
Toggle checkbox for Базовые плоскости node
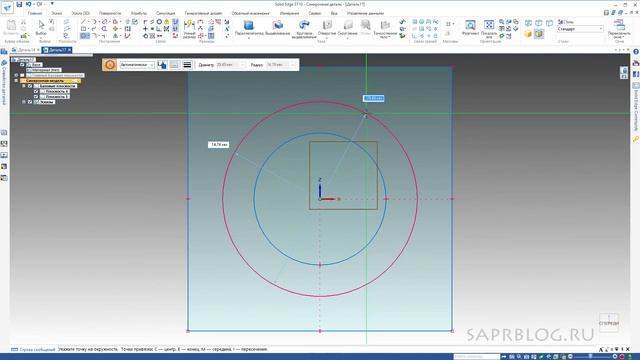coord(30,86)
